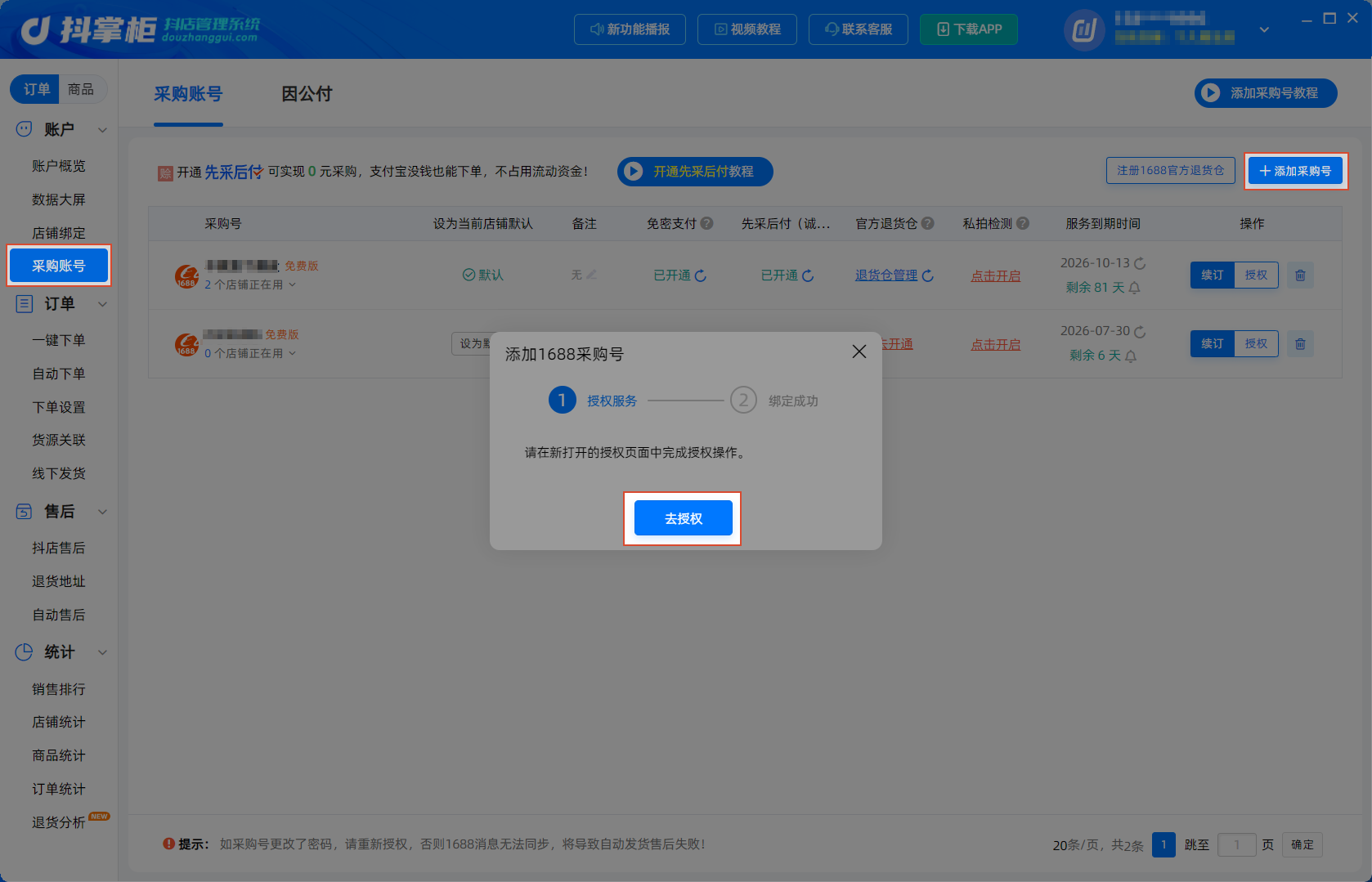
Task: Open 自动售后 in the sidebar
Action: click(59, 615)
